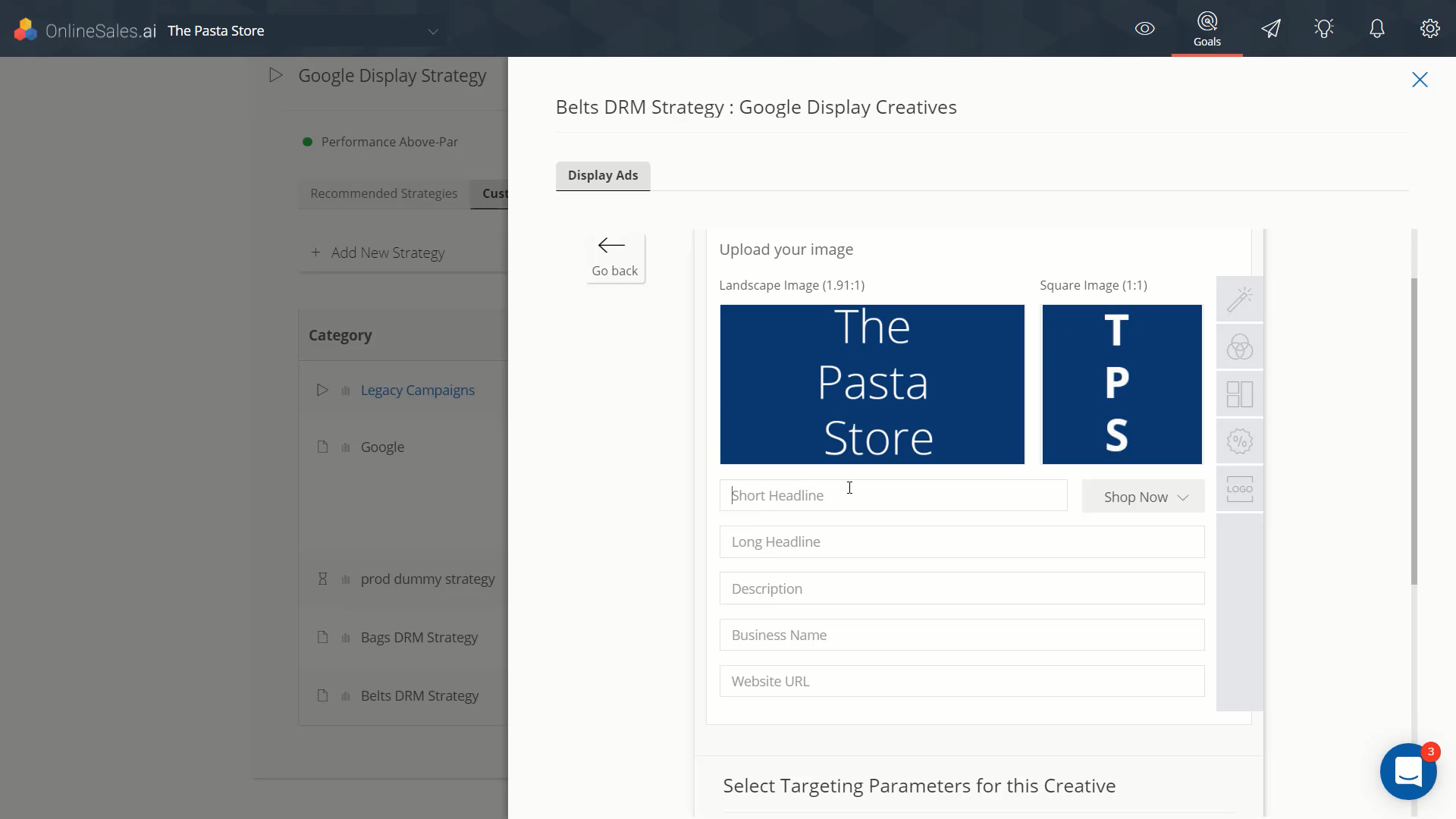Open the chat support widget

tap(1408, 772)
